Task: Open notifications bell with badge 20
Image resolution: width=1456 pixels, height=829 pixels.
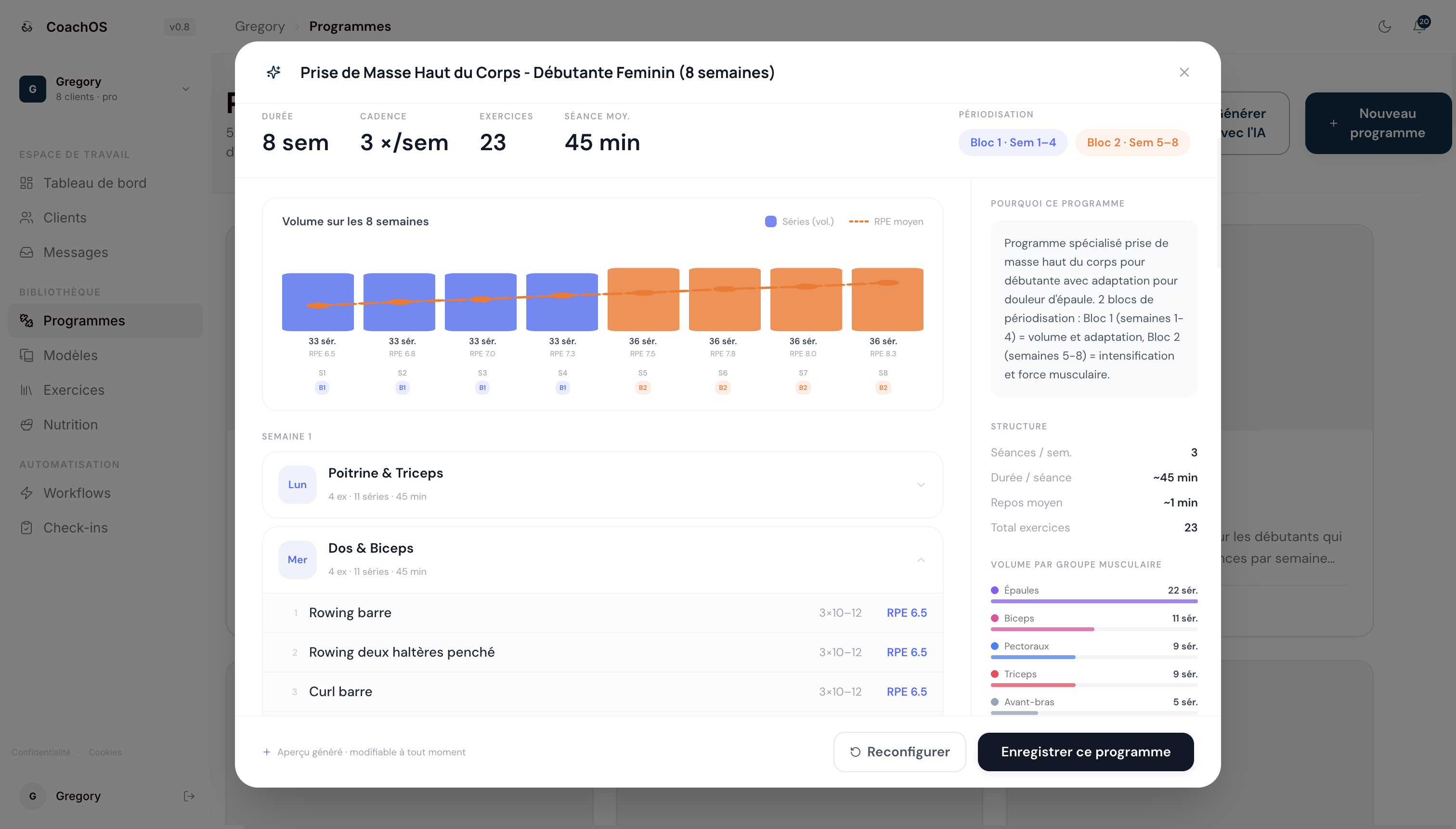Action: [1419, 26]
